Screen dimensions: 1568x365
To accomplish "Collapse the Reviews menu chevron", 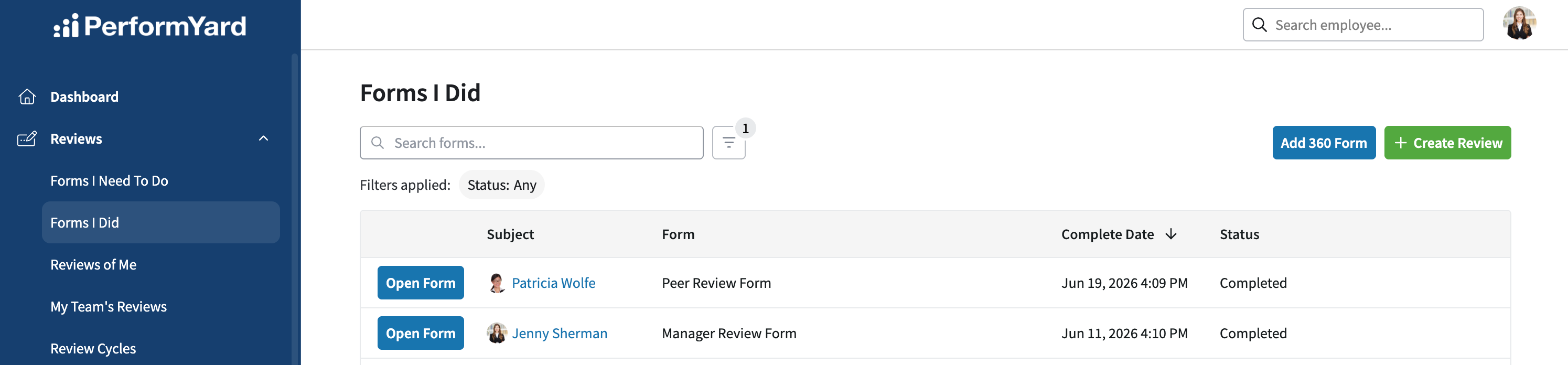I will pyautogui.click(x=264, y=138).
